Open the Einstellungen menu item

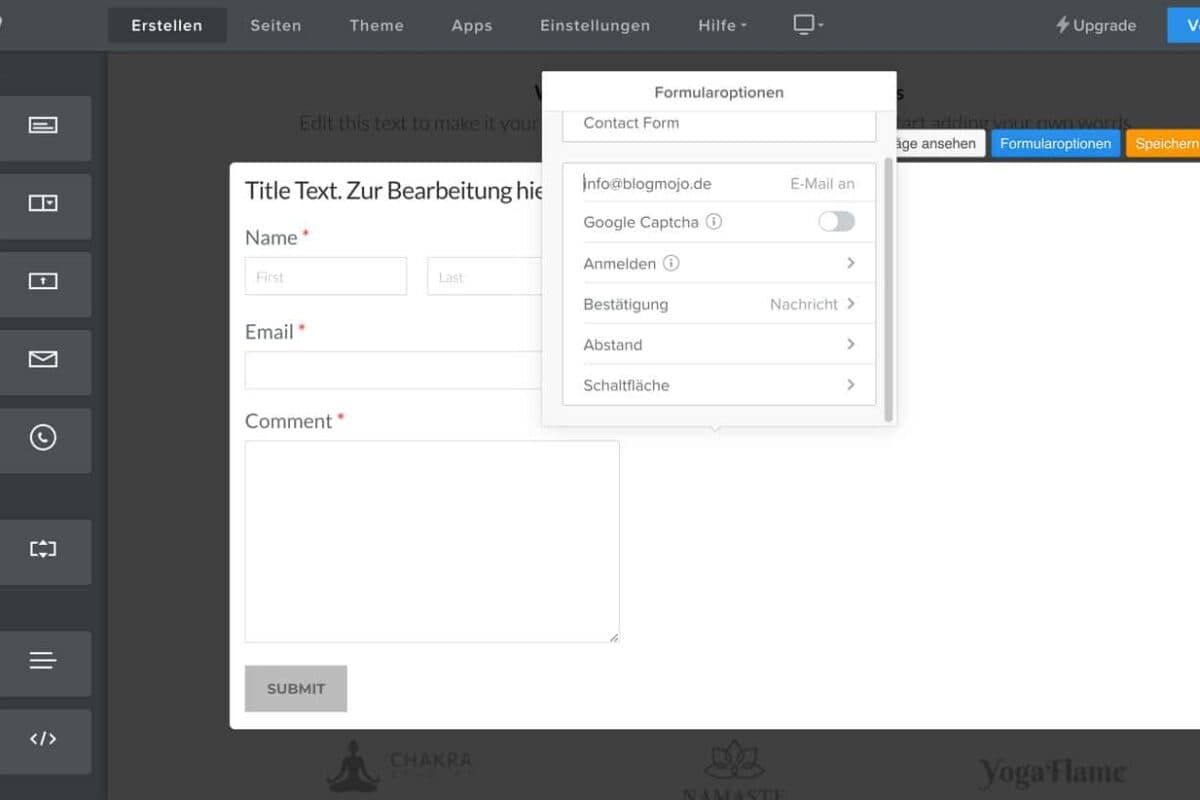595,25
